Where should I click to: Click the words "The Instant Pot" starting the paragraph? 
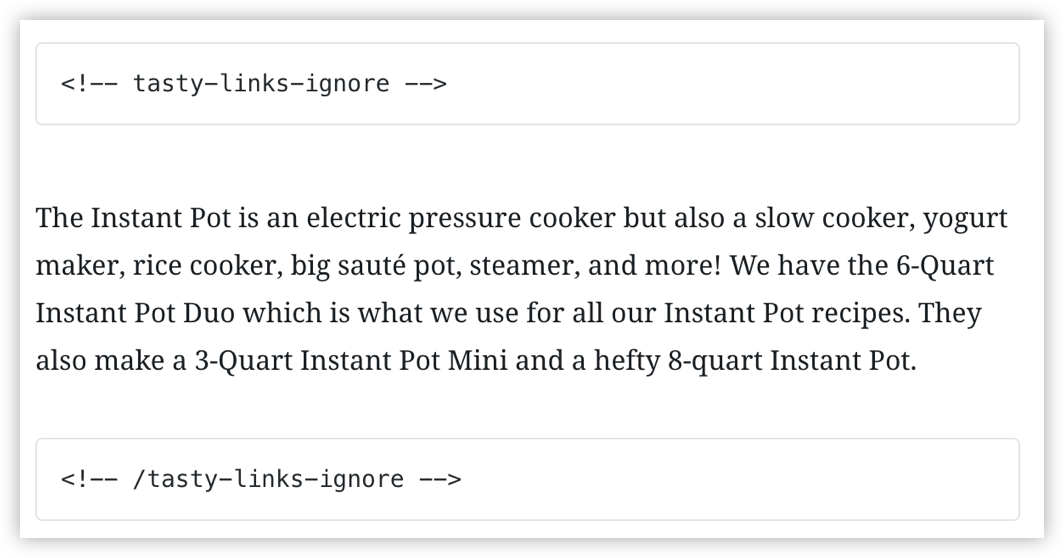(134, 218)
